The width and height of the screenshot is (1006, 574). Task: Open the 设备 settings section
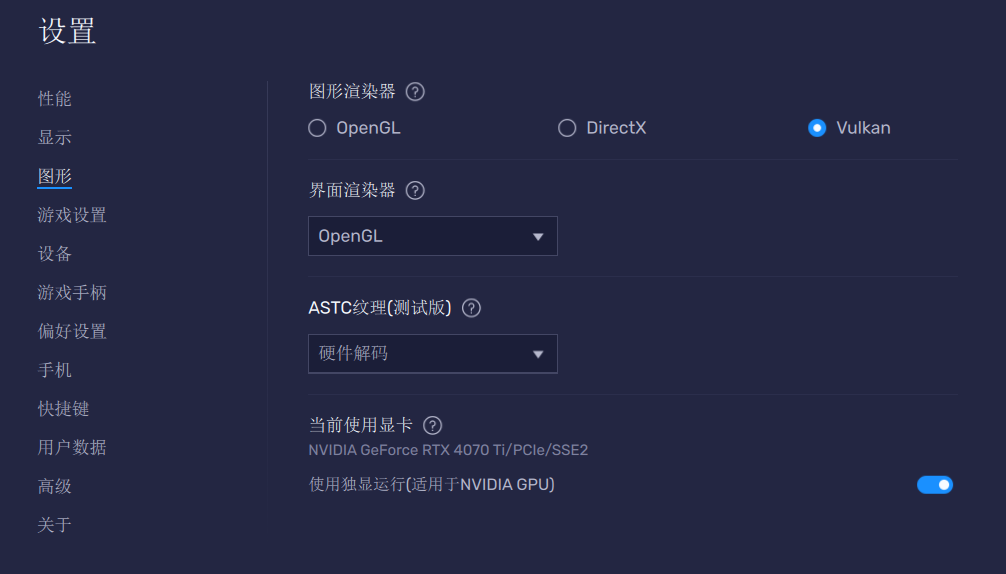(55, 254)
